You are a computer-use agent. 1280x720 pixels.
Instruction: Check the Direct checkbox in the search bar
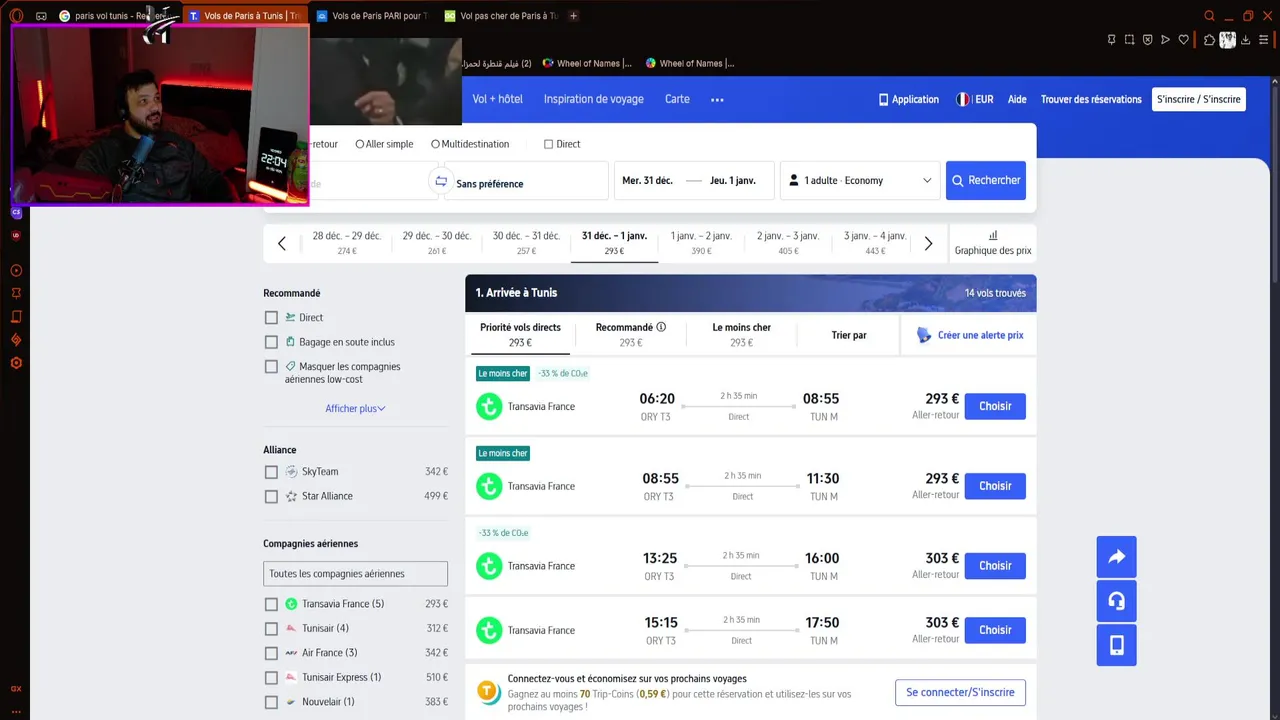pos(548,144)
